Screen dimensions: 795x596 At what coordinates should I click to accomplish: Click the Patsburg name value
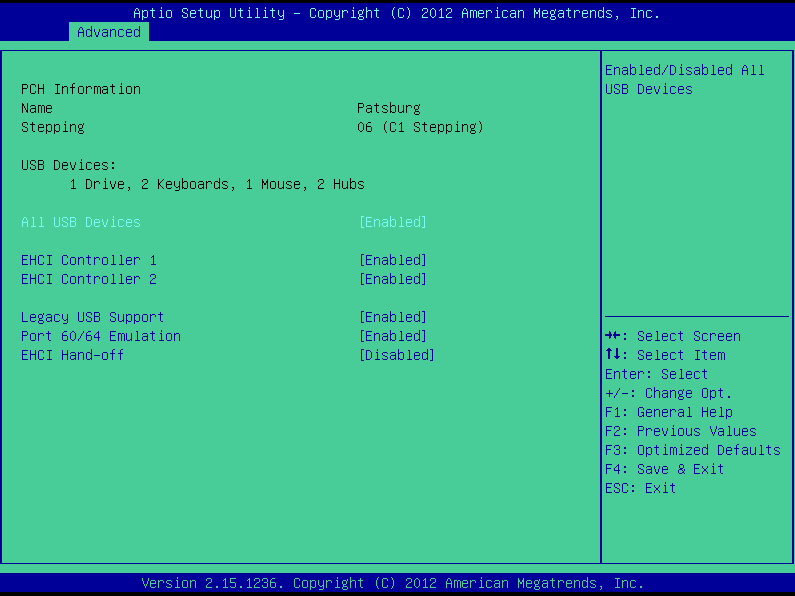pyautogui.click(x=389, y=108)
